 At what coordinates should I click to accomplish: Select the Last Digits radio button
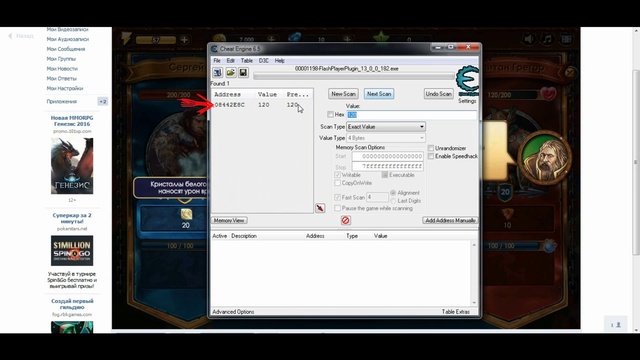pos(393,201)
